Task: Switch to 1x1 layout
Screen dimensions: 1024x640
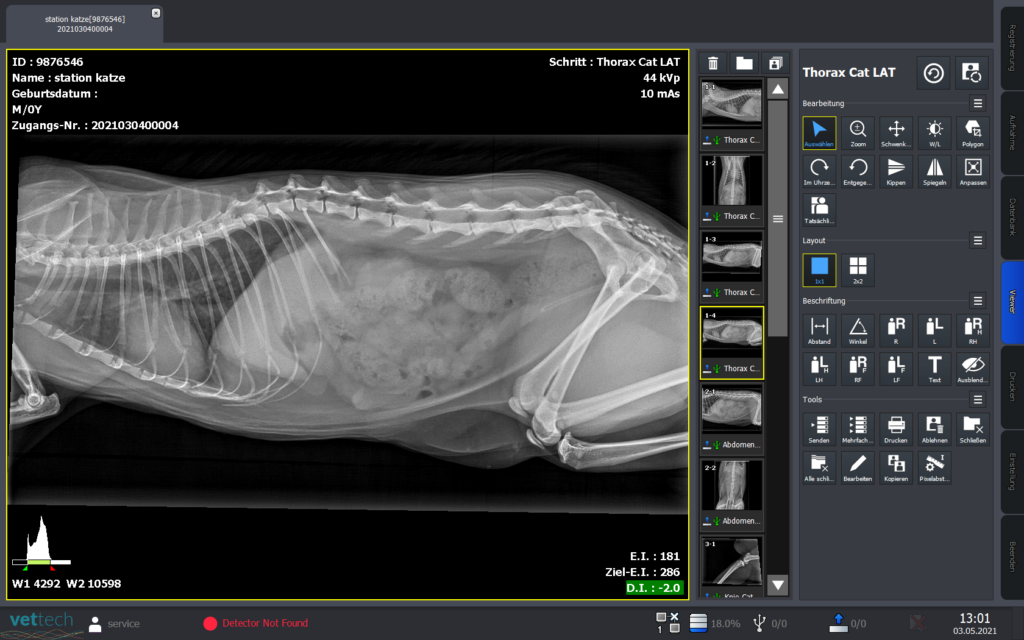Action: [x=819, y=270]
